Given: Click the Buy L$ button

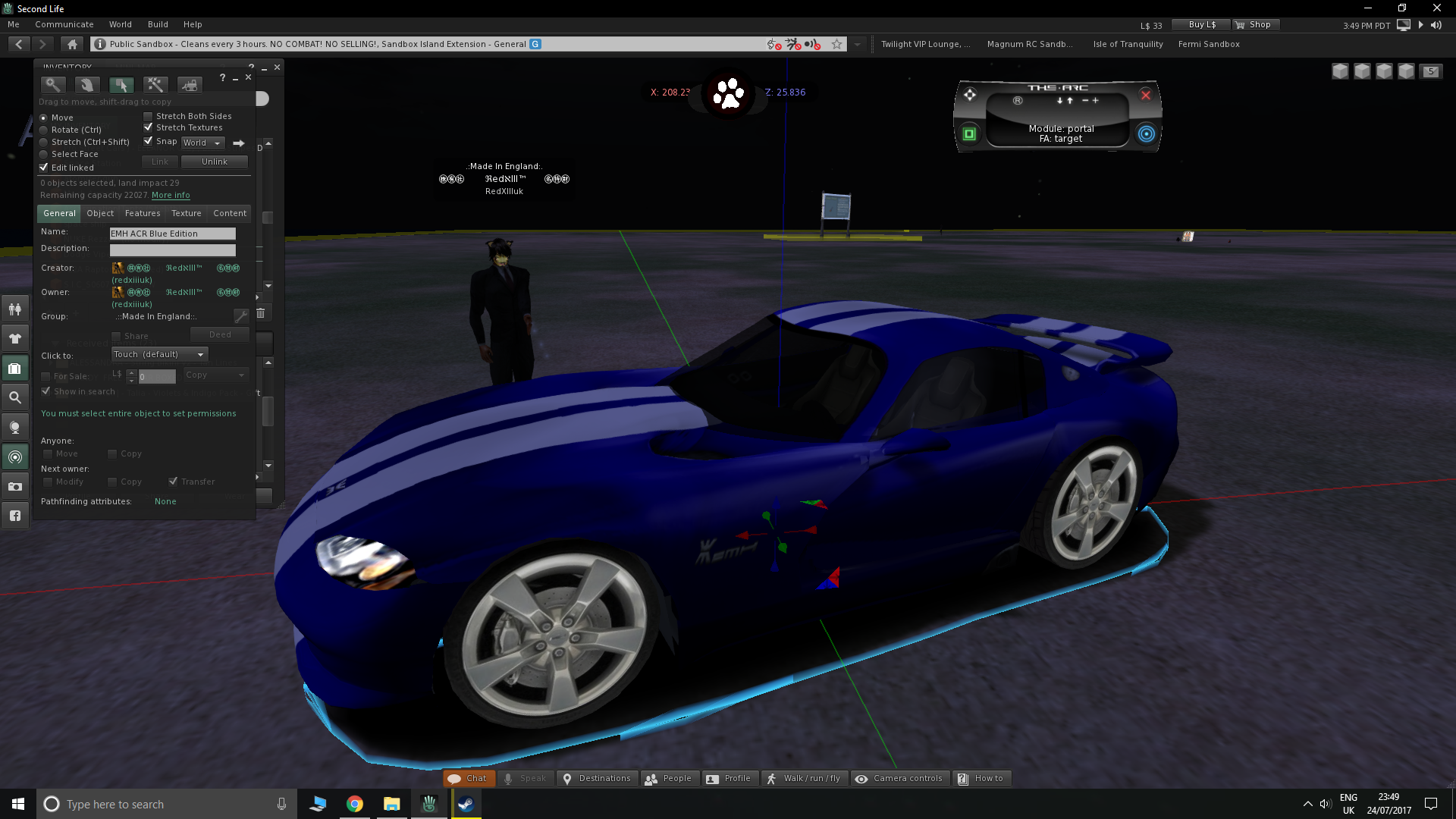Looking at the screenshot, I should (x=1201, y=25).
